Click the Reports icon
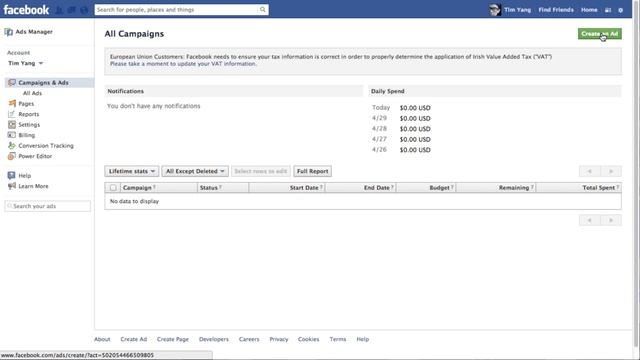 (12, 114)
